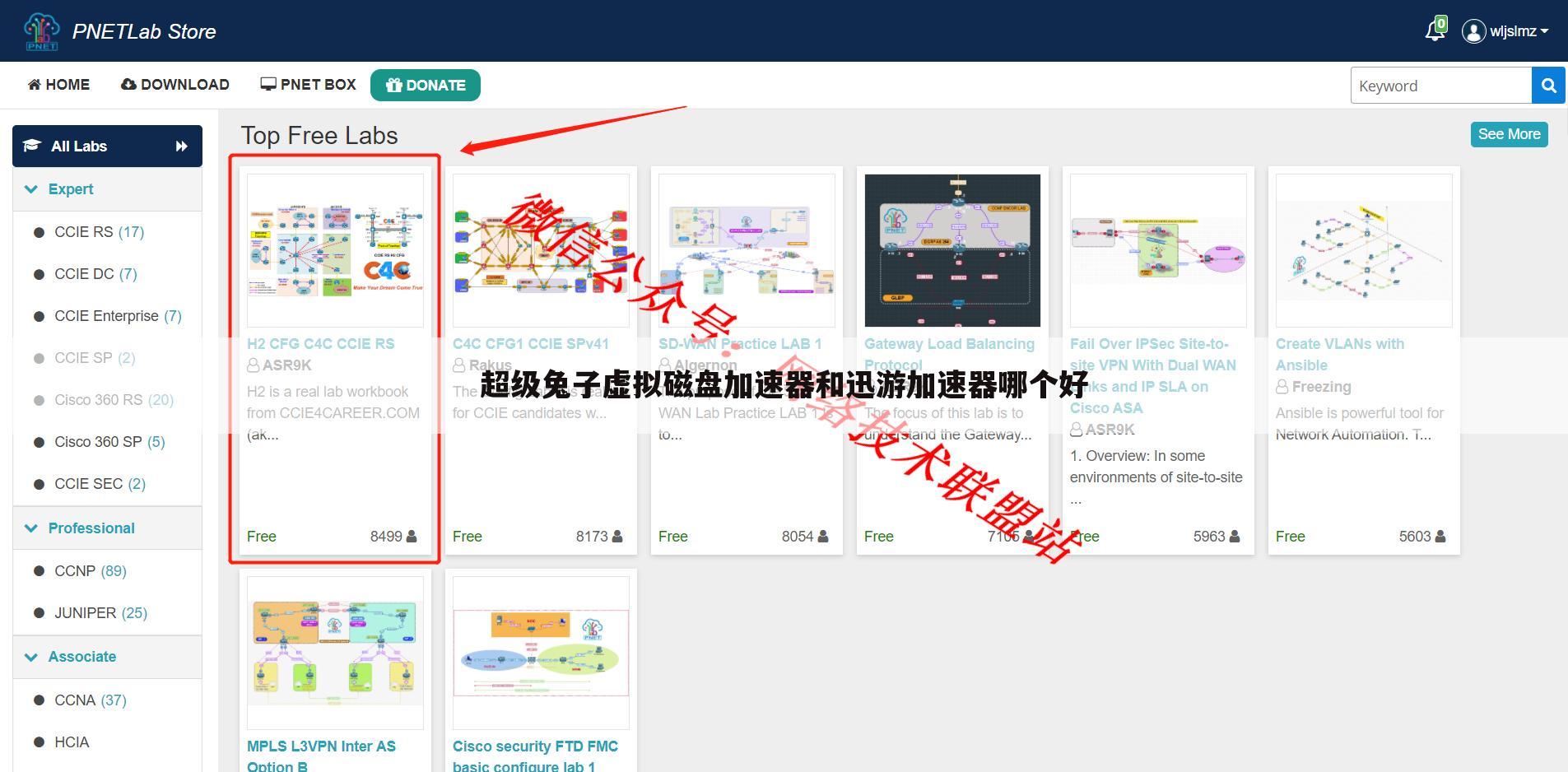
Task: Select Cisco 360 SP (5) category
Action: [x=109, y=442]
